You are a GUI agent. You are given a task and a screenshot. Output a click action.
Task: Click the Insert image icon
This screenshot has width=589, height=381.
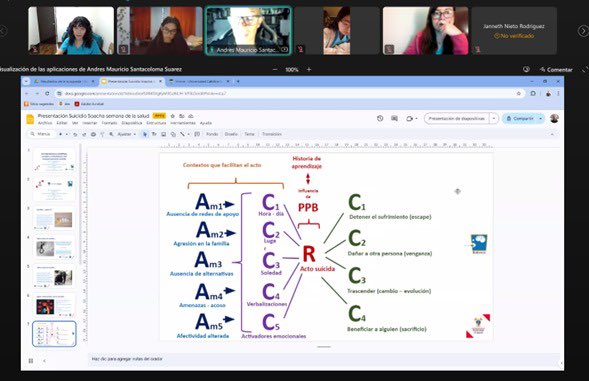click(x=163, y=134)
